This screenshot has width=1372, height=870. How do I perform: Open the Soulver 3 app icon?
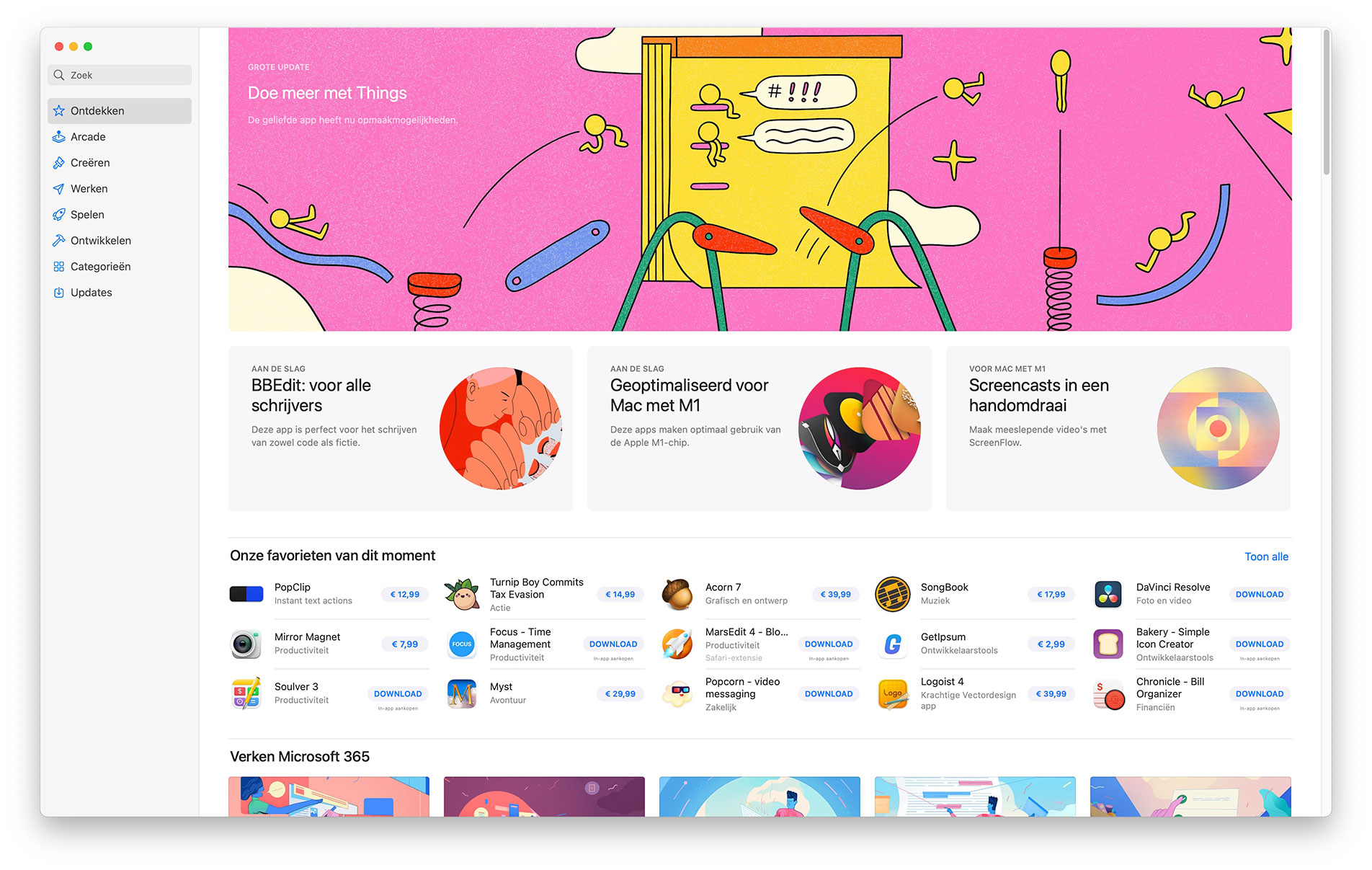coord(246,694)
